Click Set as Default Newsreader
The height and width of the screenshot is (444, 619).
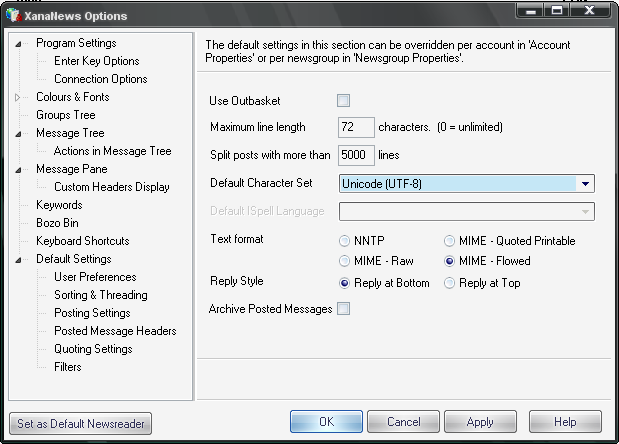[x=81, y=423]
